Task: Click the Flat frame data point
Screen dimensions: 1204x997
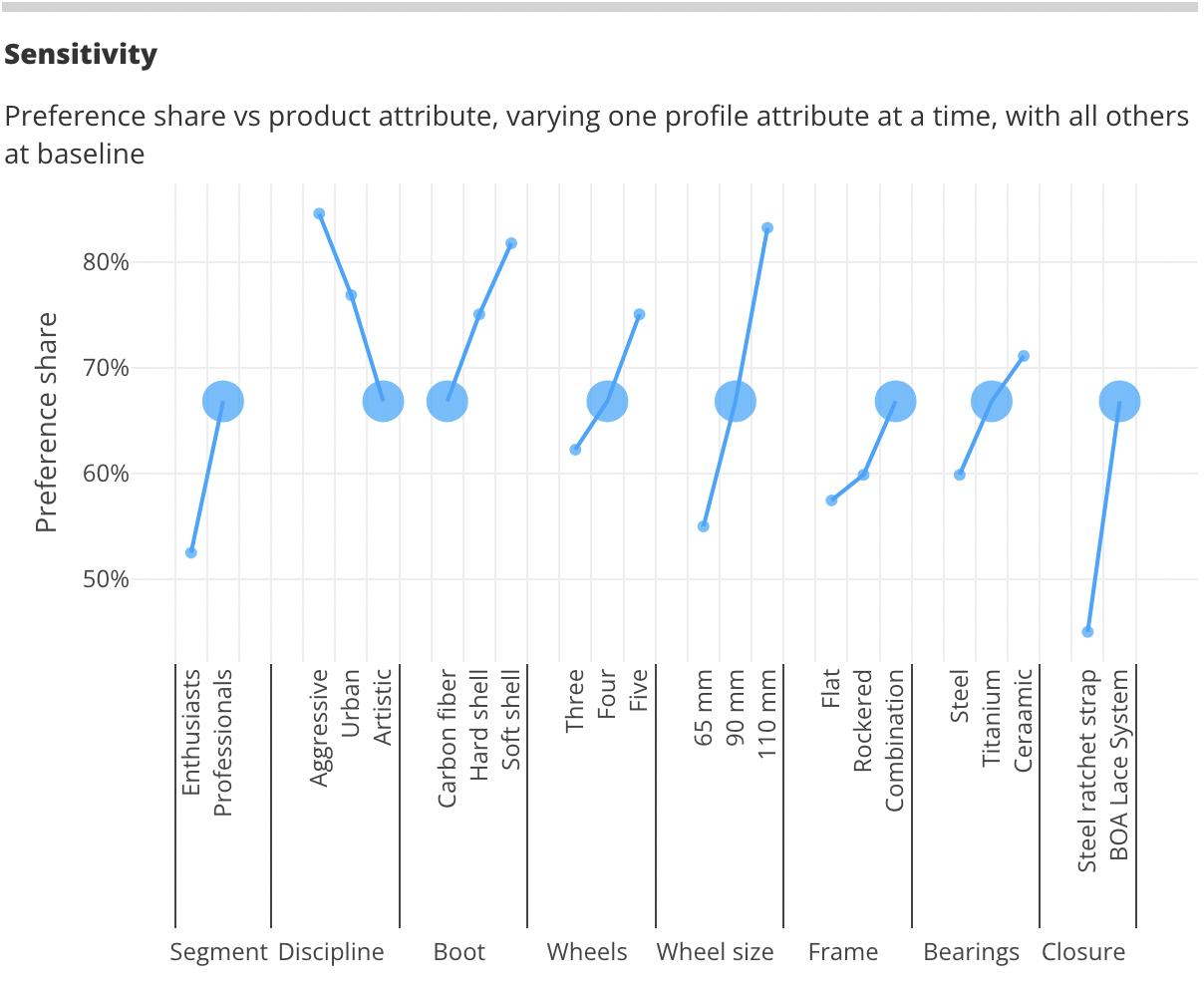Action: coord(831,500)
